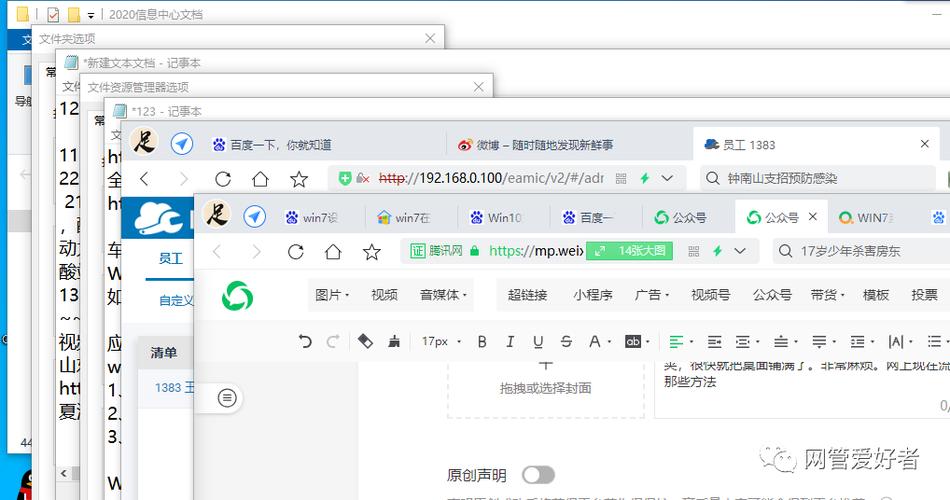Open the letter spacing |A| dropdown
Viewport: 950px width, 500px height.
point(900,342)
